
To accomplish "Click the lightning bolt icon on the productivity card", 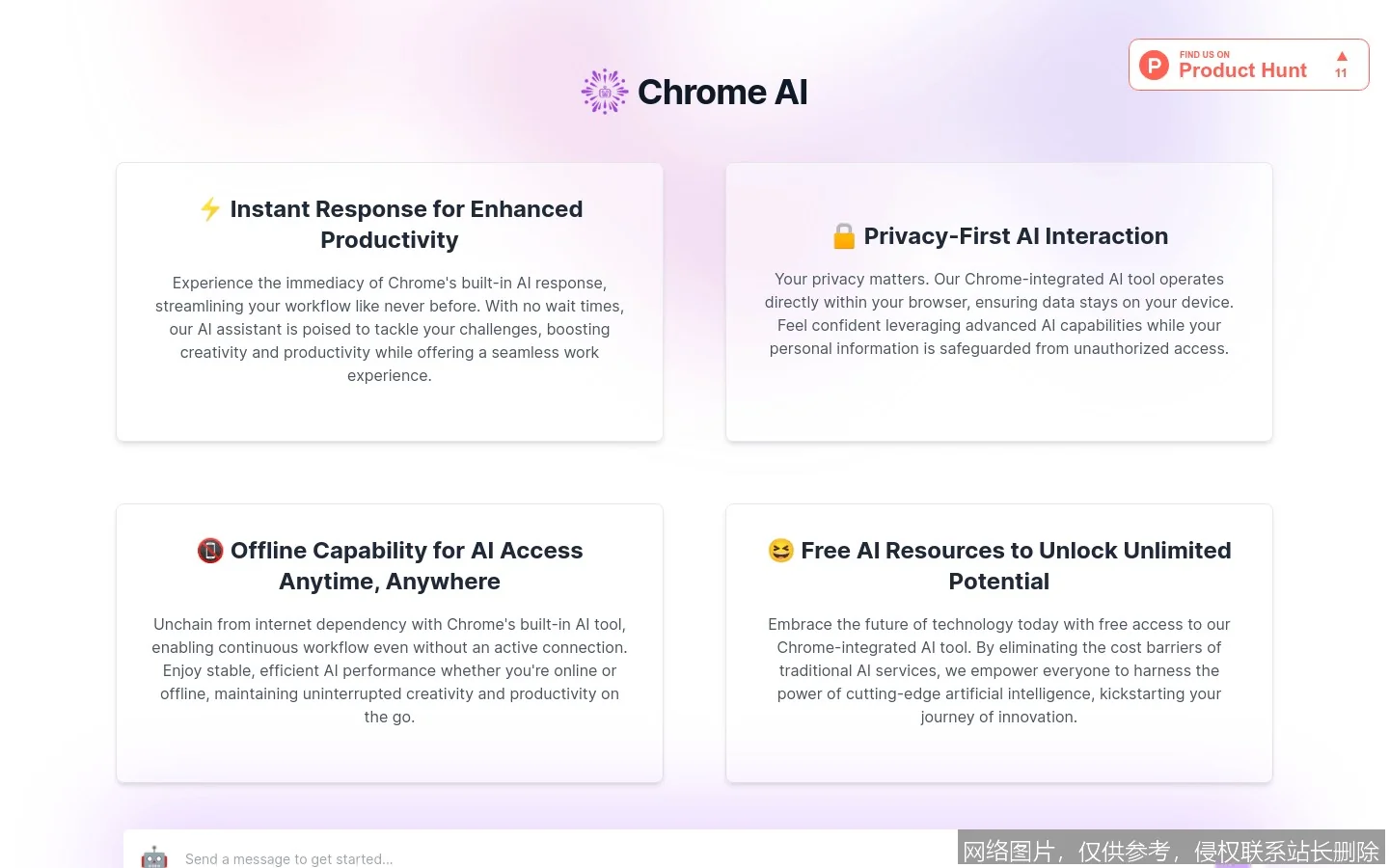I will pyautogui.click(x=210, y=209).
